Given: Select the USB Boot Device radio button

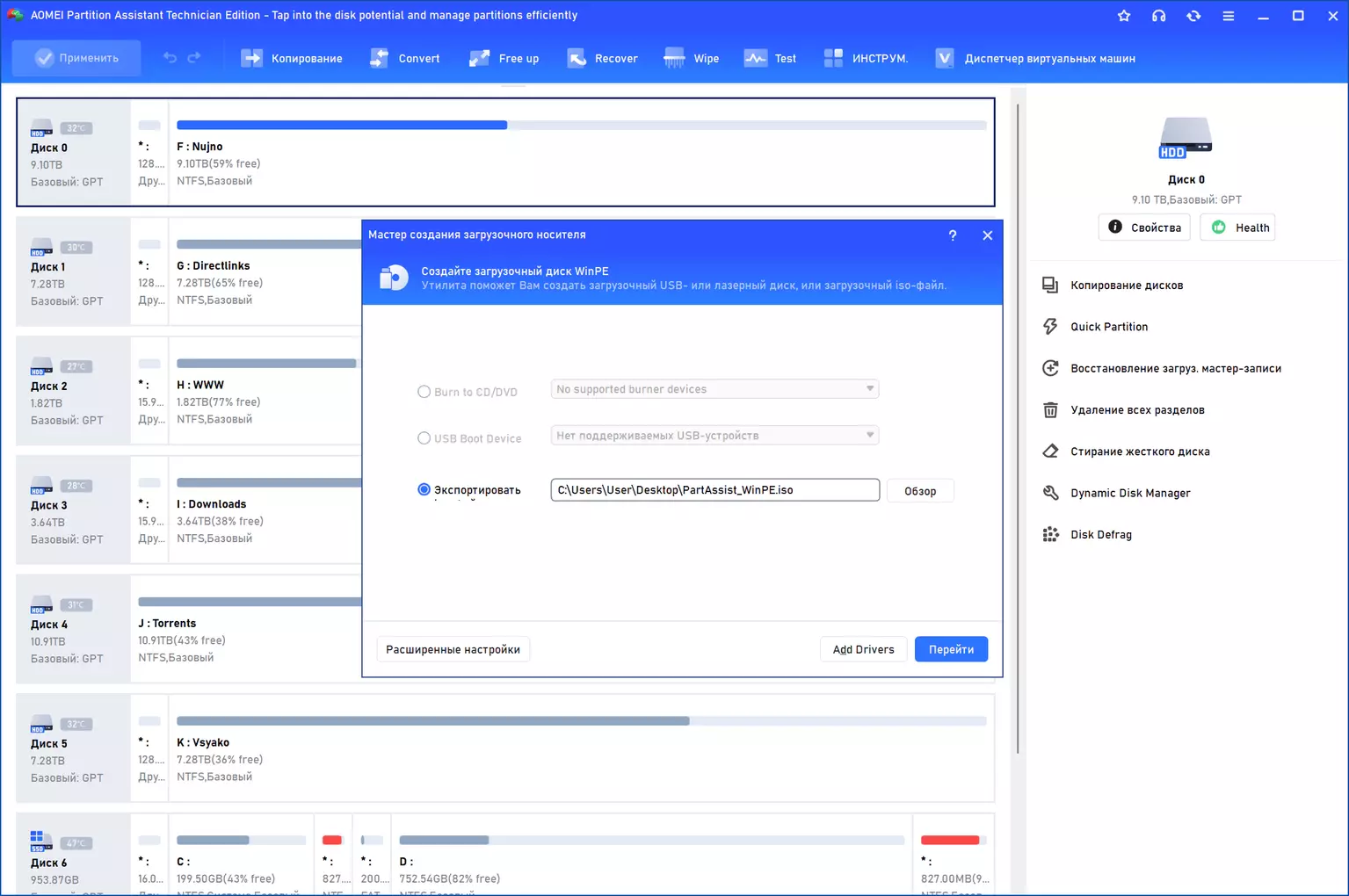Looking at the screenshot, I should pos(424,438).
